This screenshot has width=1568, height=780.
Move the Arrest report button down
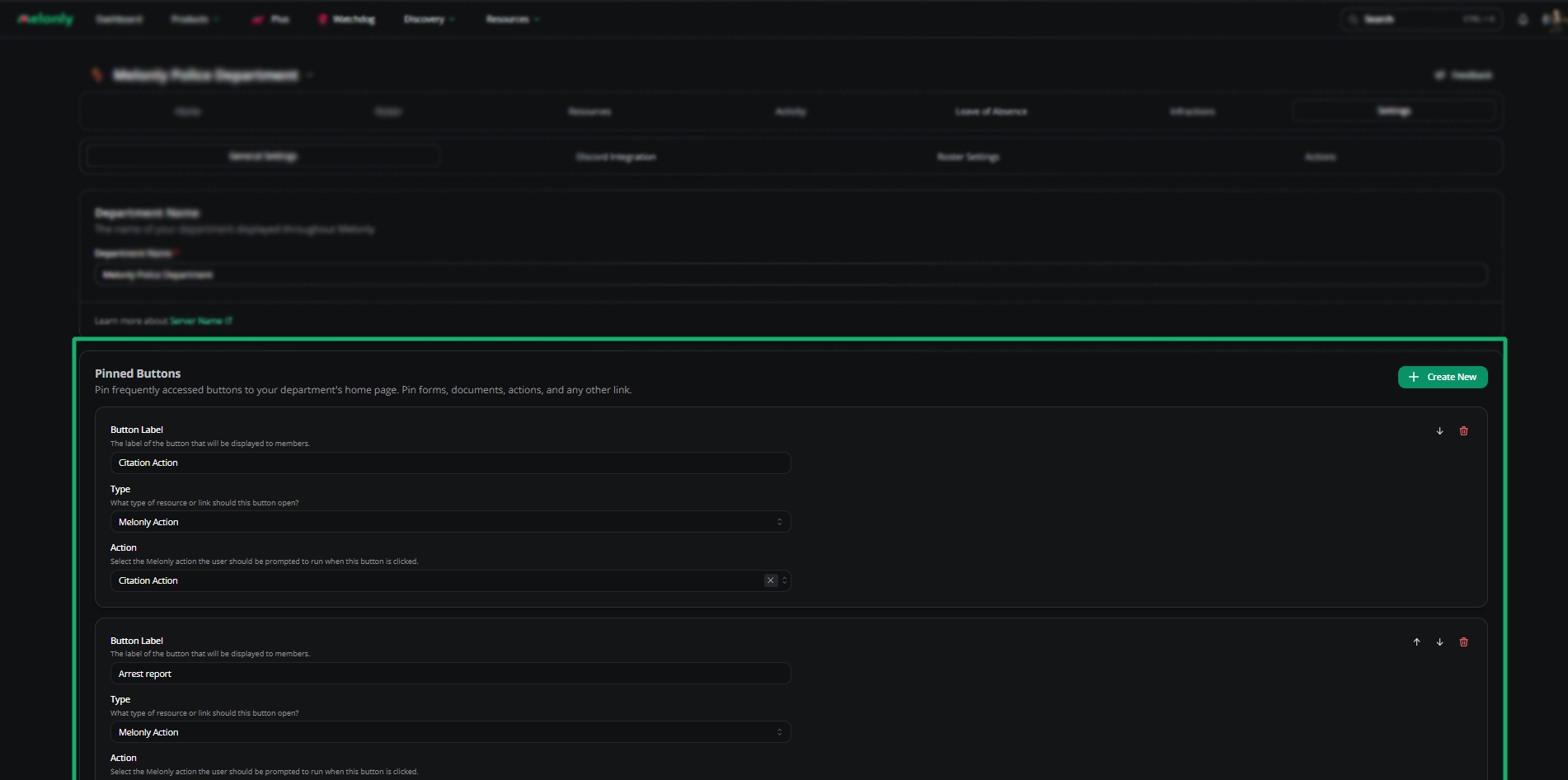coord(1439,642)
